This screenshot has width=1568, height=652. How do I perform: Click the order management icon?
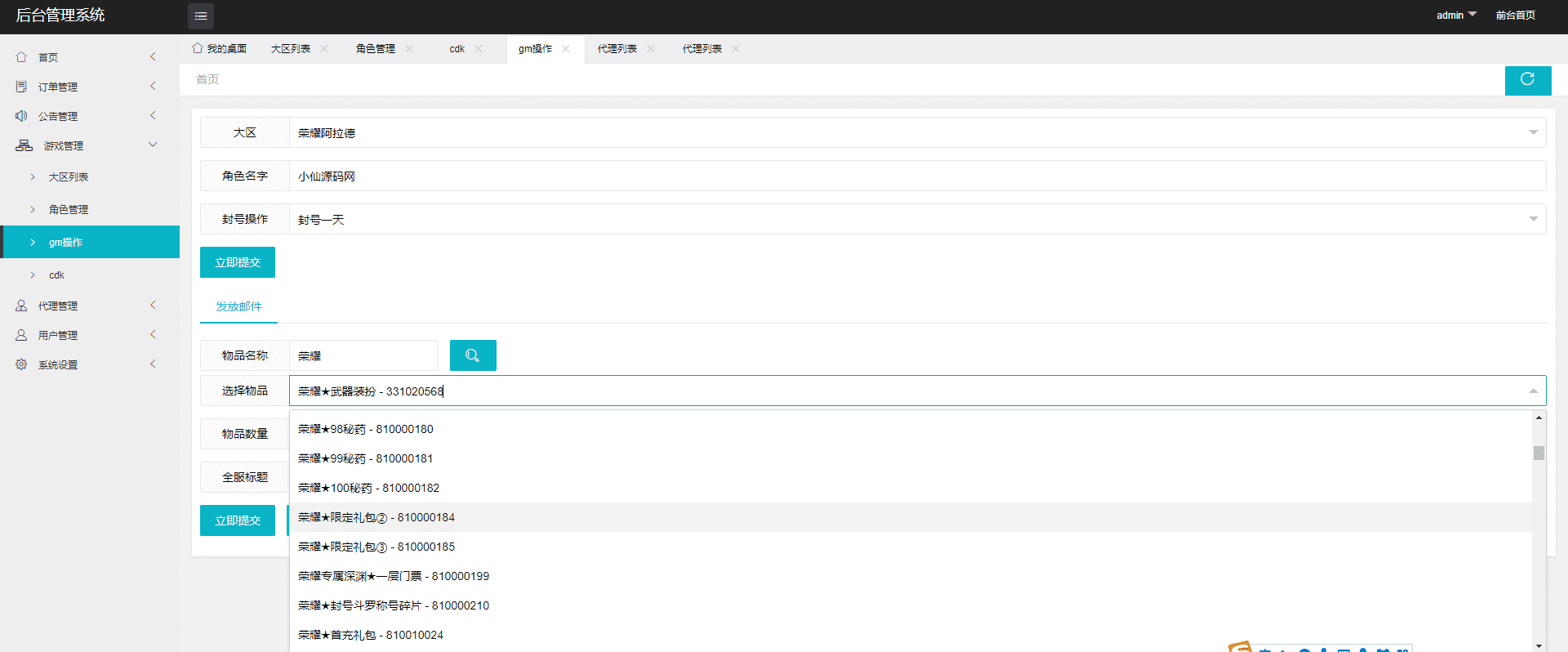[21, 87]
